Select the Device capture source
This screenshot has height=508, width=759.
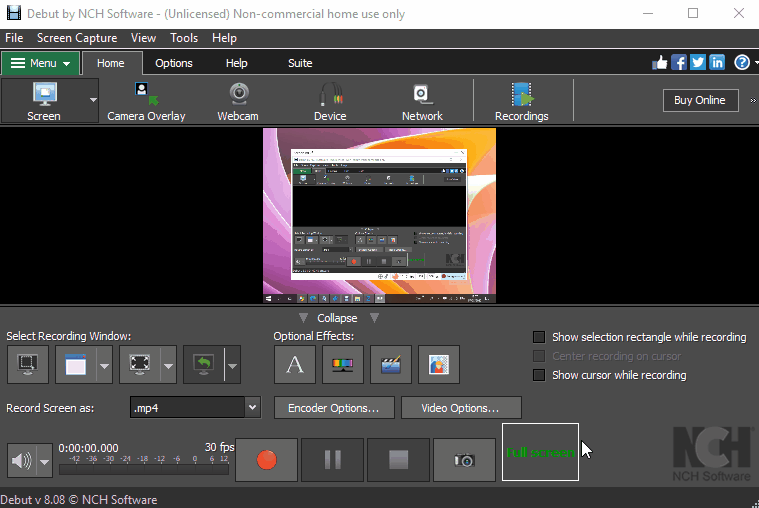point(330,101)
